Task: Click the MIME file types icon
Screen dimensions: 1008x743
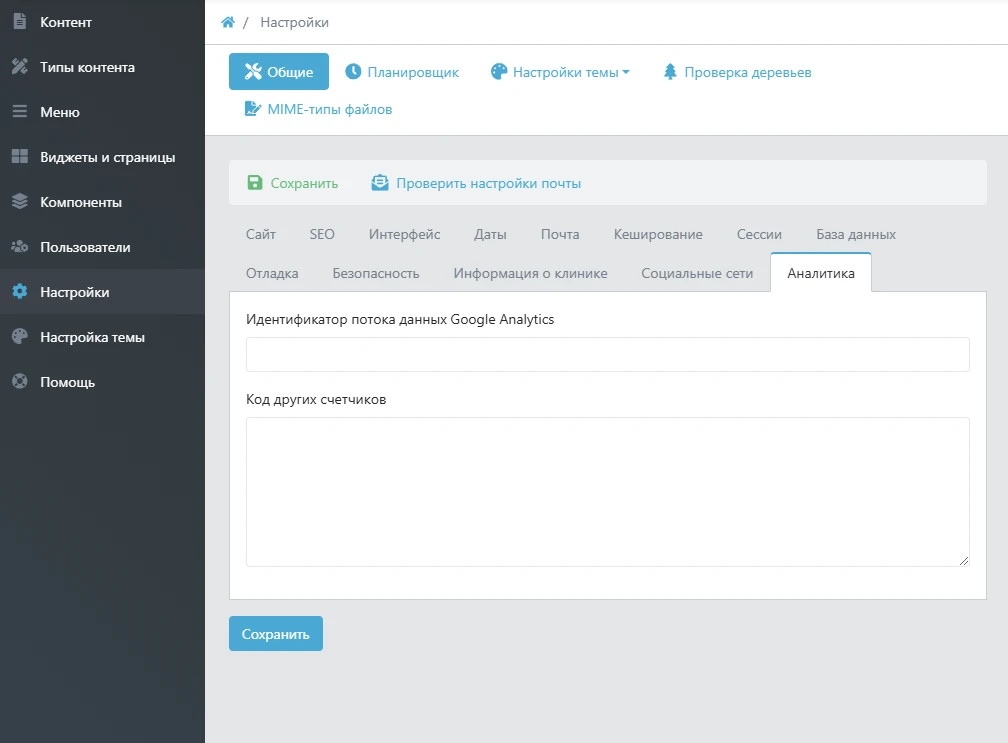Action: click(253, 109)
